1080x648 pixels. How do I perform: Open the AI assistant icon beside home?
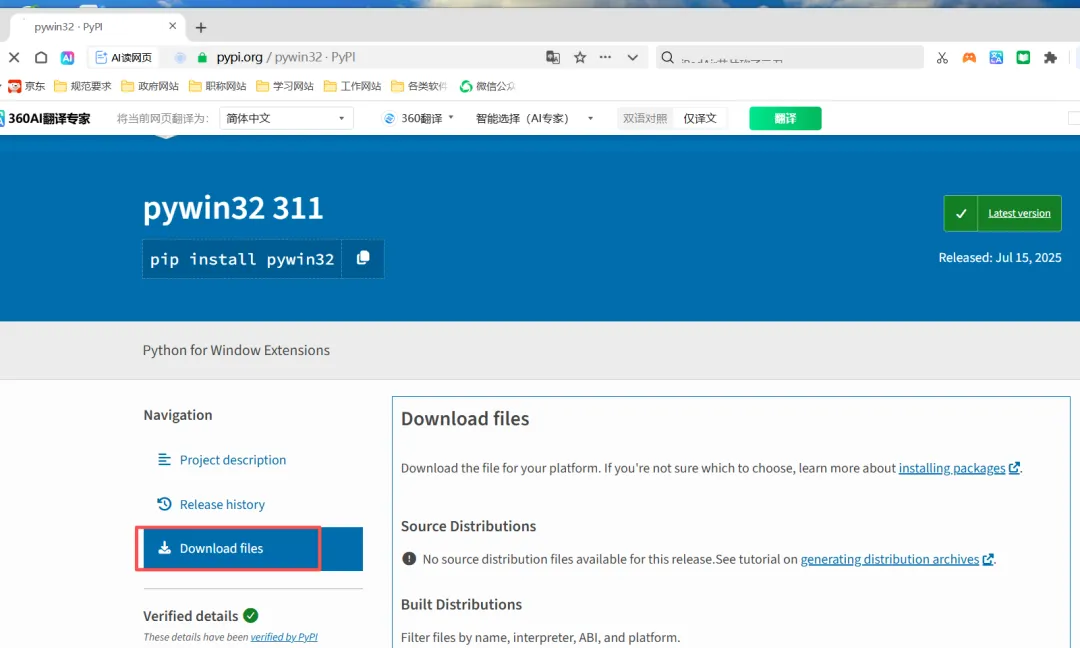(67, 58)
